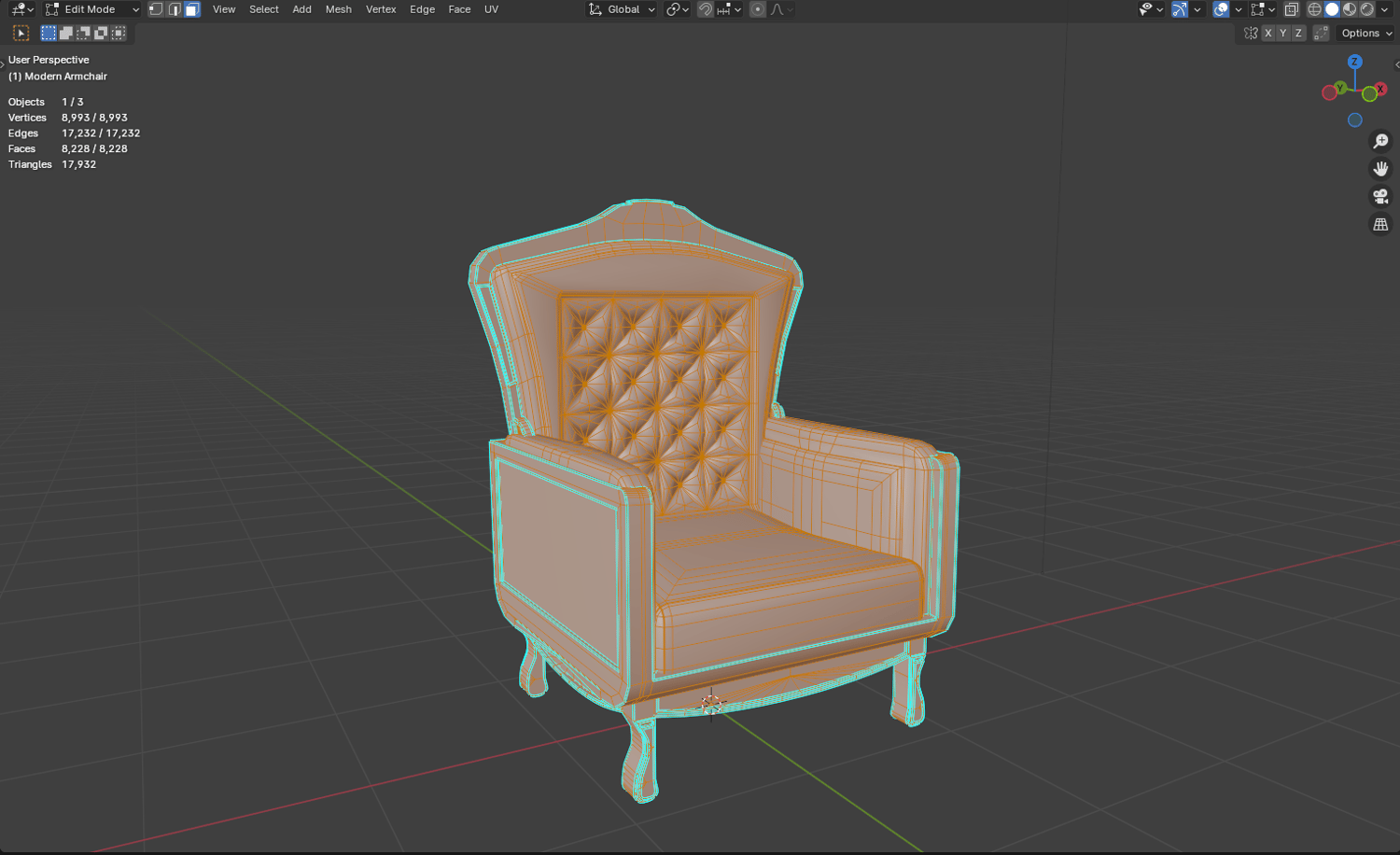Toggle viewport gizmos display

pyautogui.click(x=1180, y=9)
